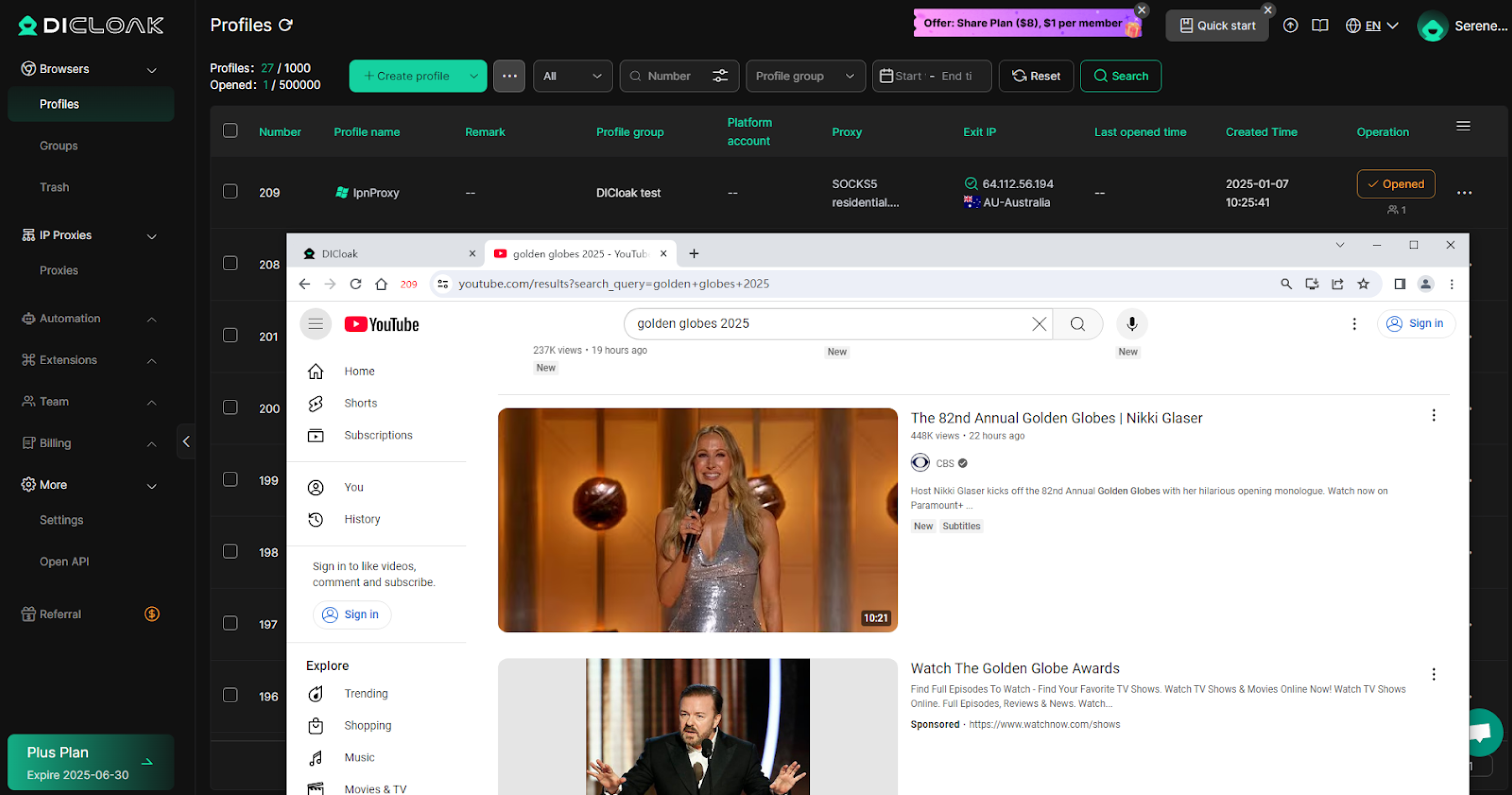Share this page icon
Viewport: 1512px width, 795px height.
pos(1337,284)
